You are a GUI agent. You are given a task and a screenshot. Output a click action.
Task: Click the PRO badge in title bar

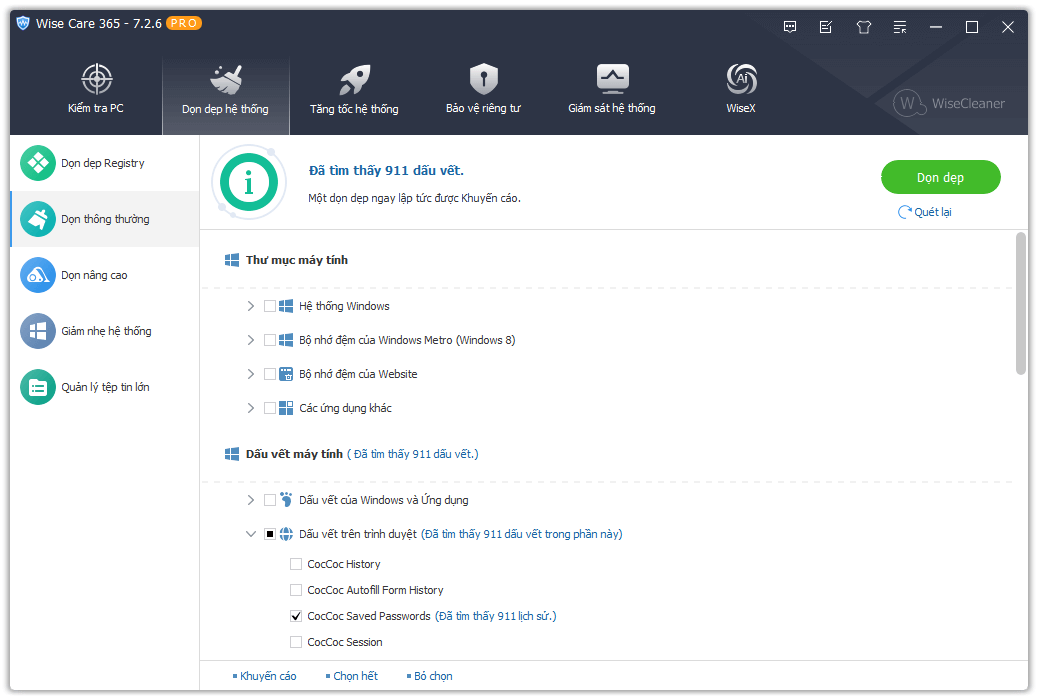click(183, 23)
